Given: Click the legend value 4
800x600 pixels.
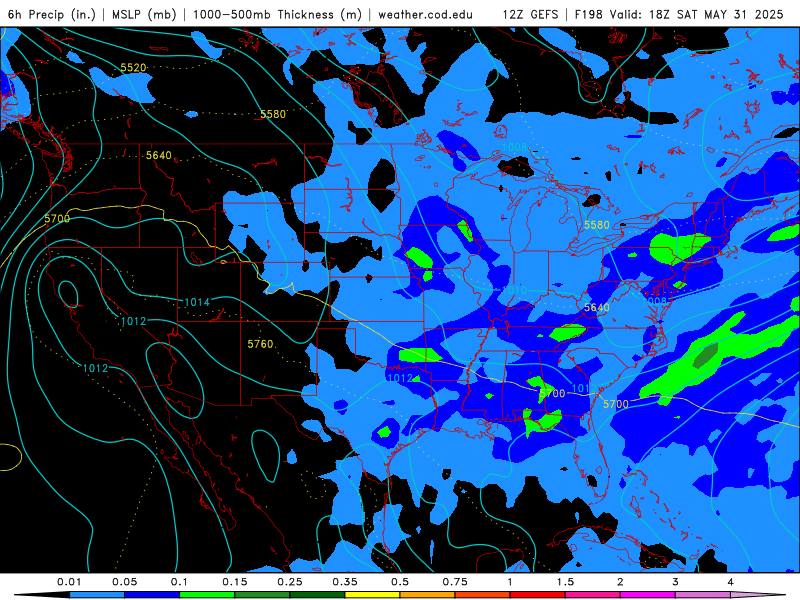Looking at the screenshot, I should click(731, 582).
